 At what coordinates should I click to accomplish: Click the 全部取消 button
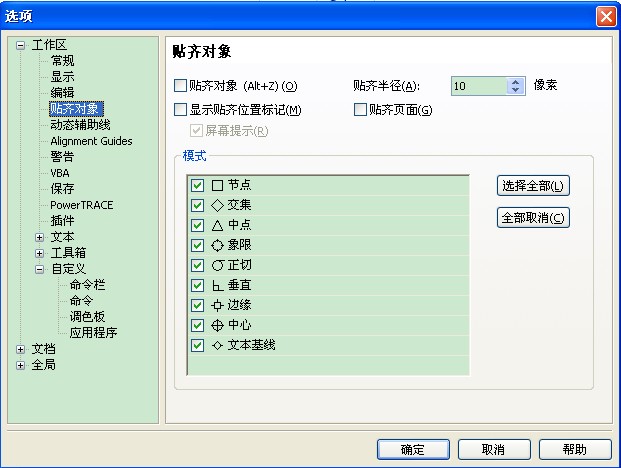(x=533, y=217)
